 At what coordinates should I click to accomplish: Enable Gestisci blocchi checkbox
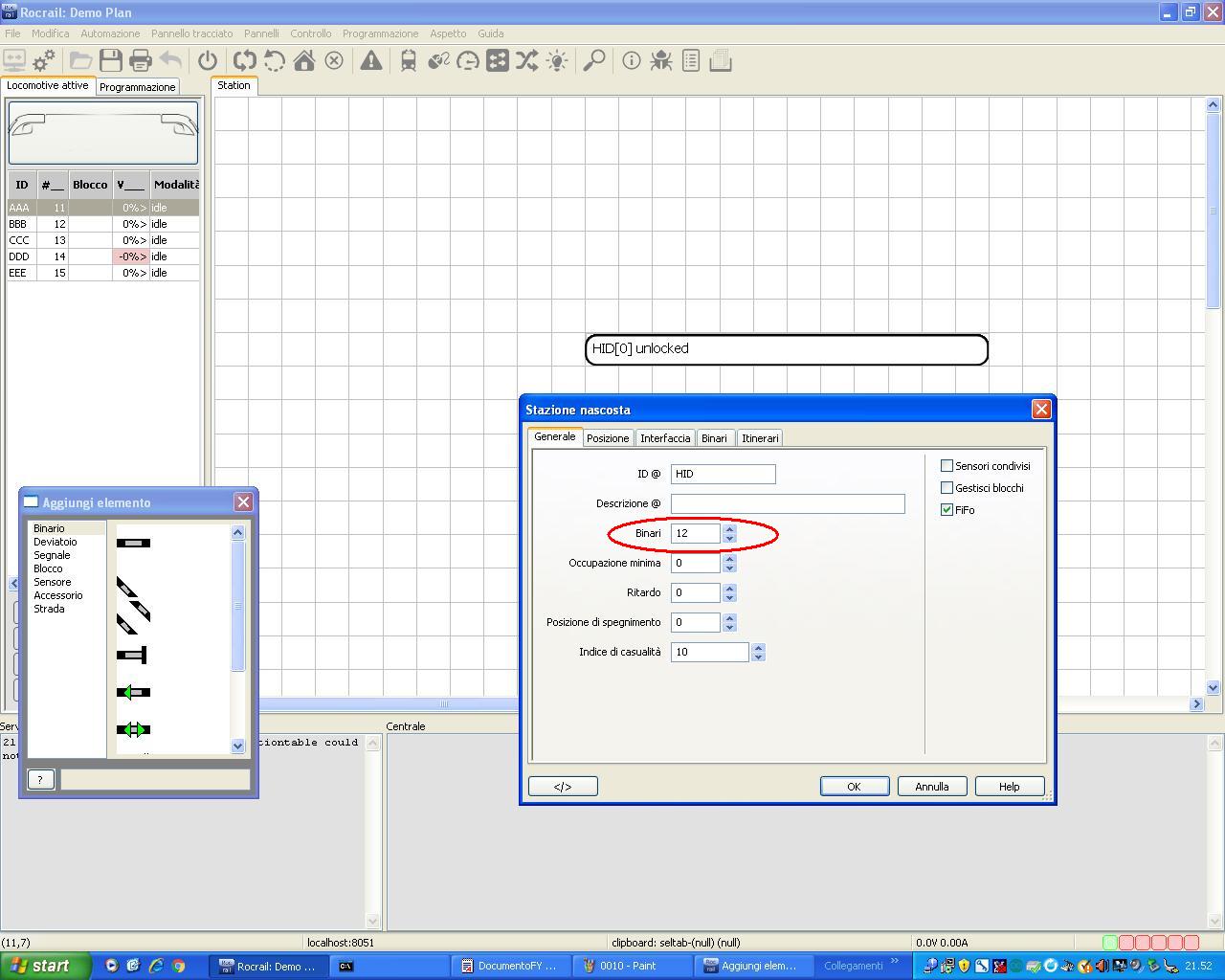point(947,488)
